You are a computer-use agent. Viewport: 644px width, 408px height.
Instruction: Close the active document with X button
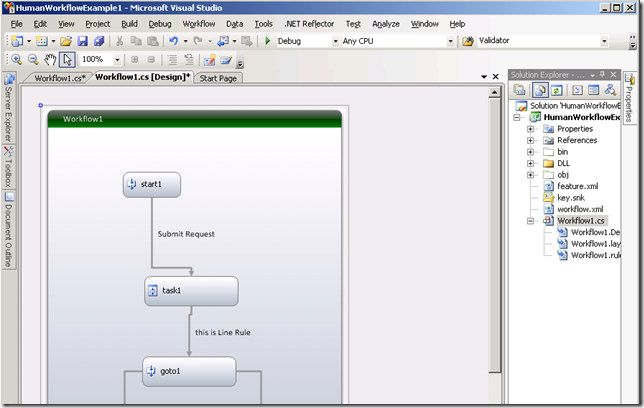coord(496,76)
